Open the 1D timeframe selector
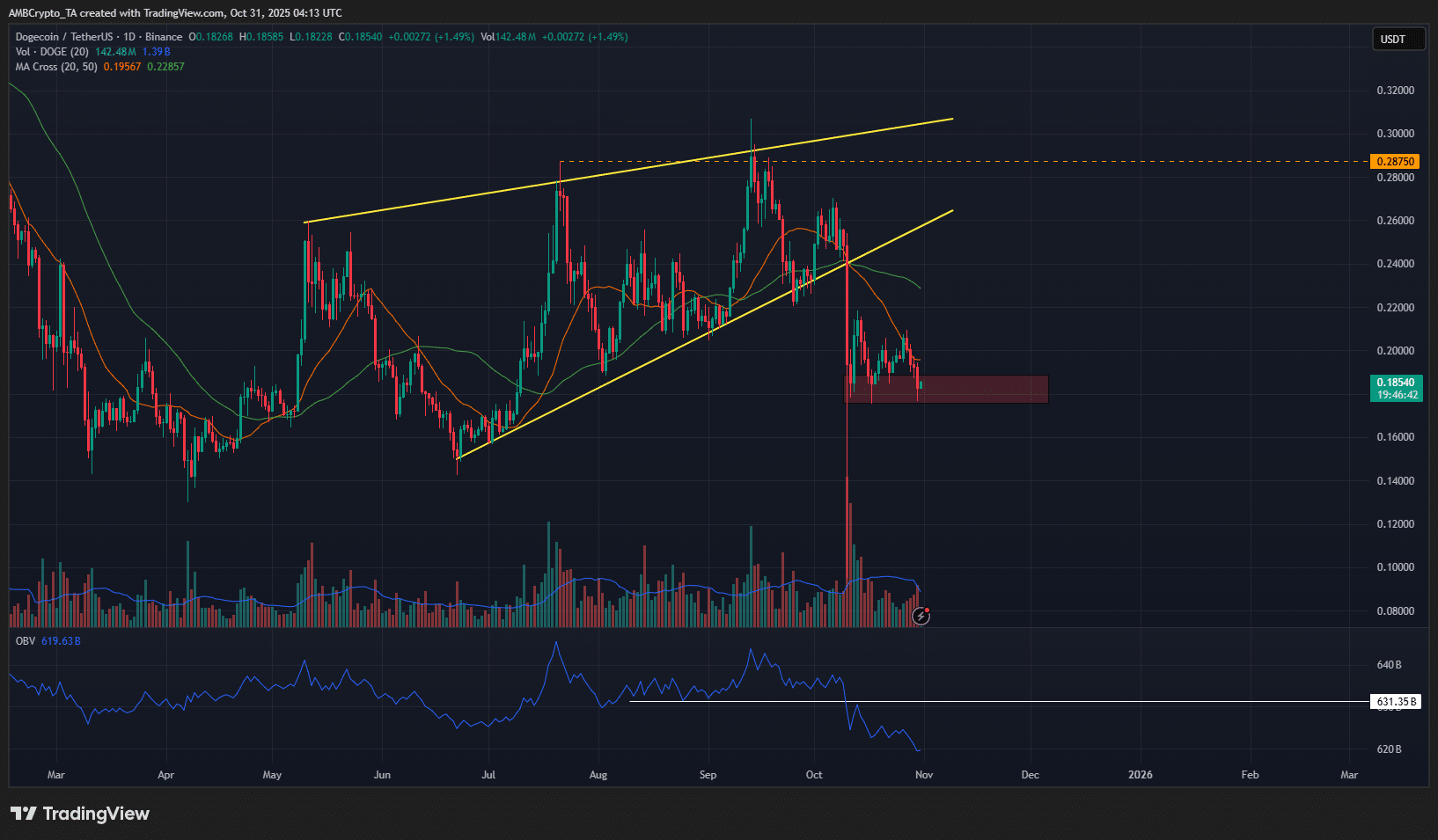This screenshot has width=1438, height=840. (x=128, y=38)
